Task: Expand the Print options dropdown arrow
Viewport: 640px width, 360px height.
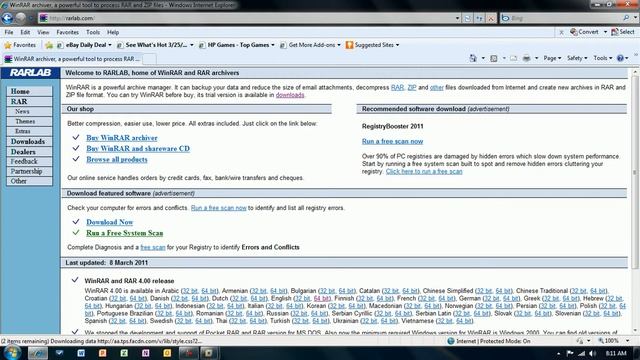Action: click(x=536, y=58)
